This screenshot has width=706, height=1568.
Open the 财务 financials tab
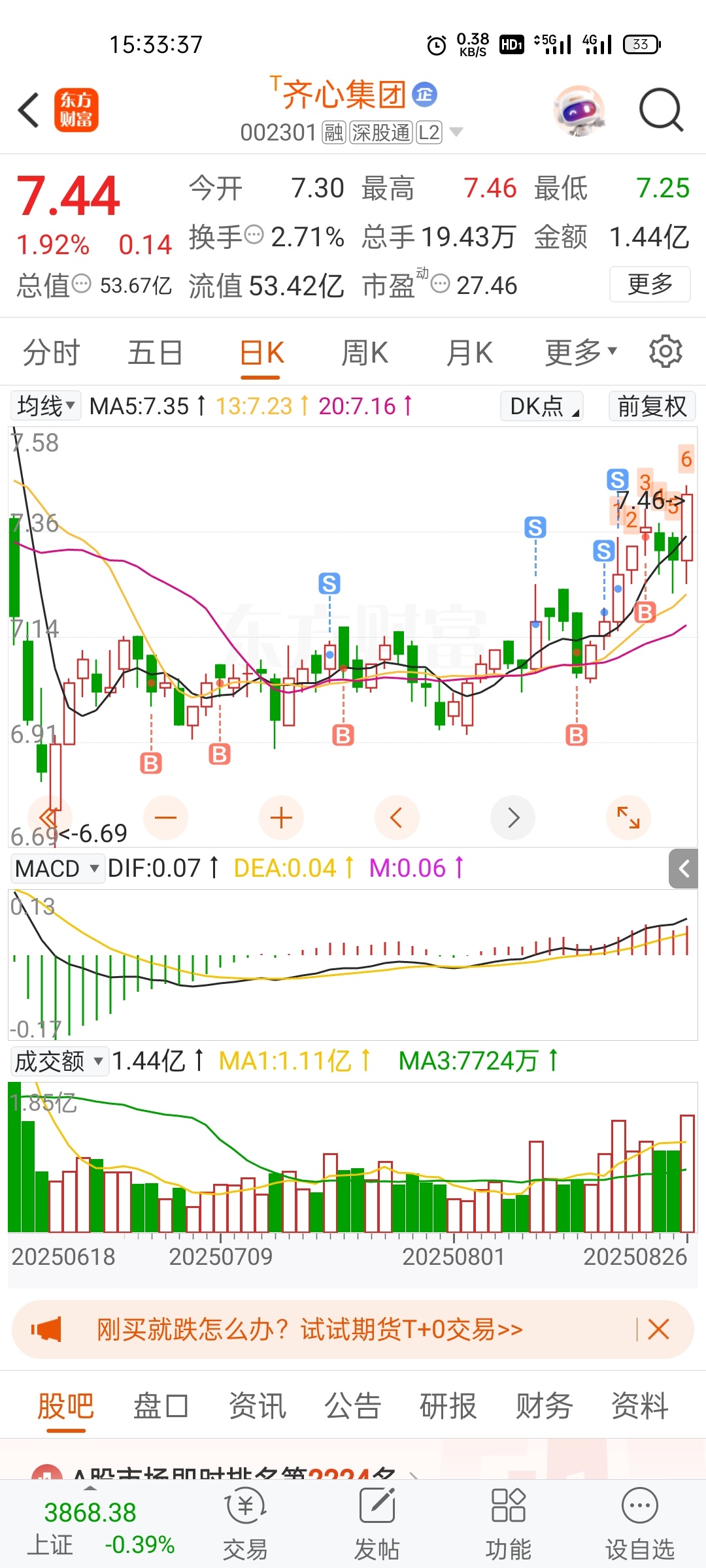[x=545, y=1406]
